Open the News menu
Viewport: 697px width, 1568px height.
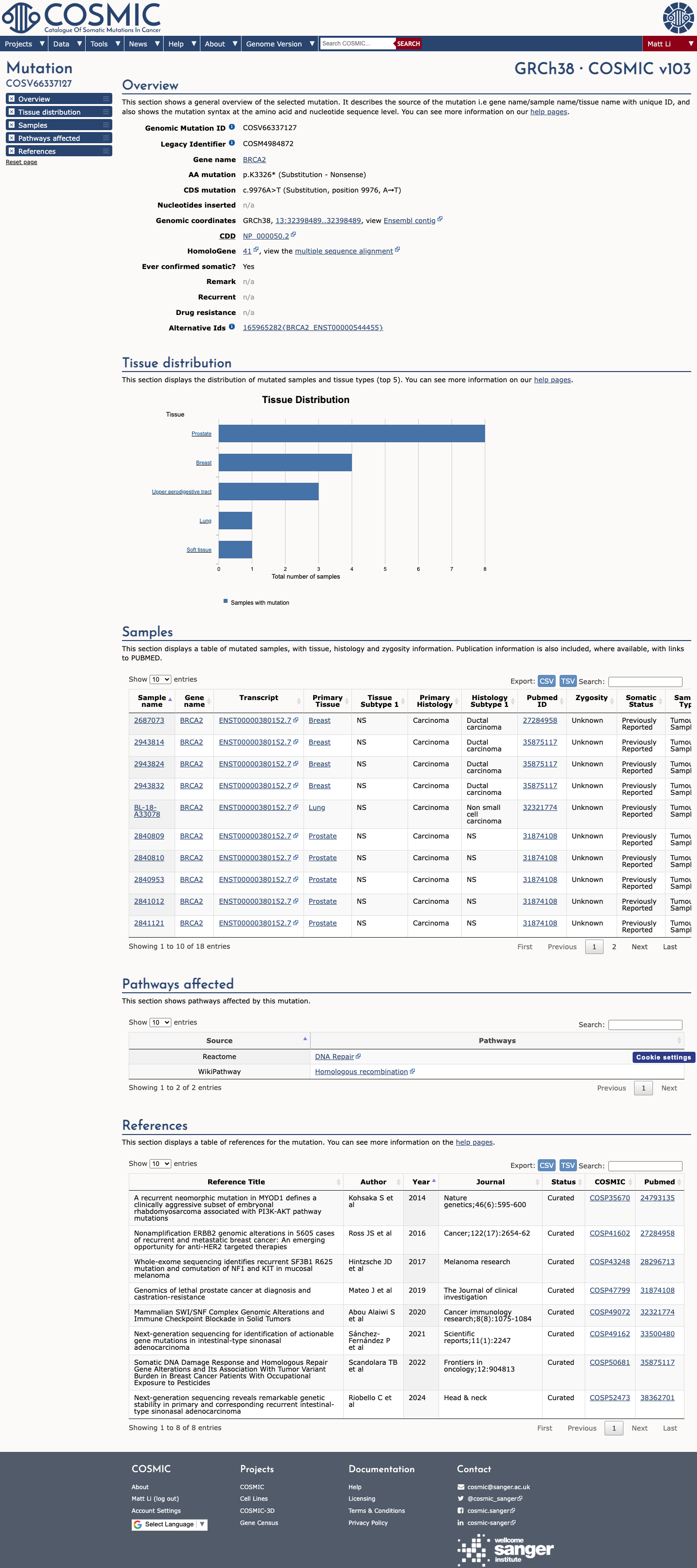pos(144,44)
